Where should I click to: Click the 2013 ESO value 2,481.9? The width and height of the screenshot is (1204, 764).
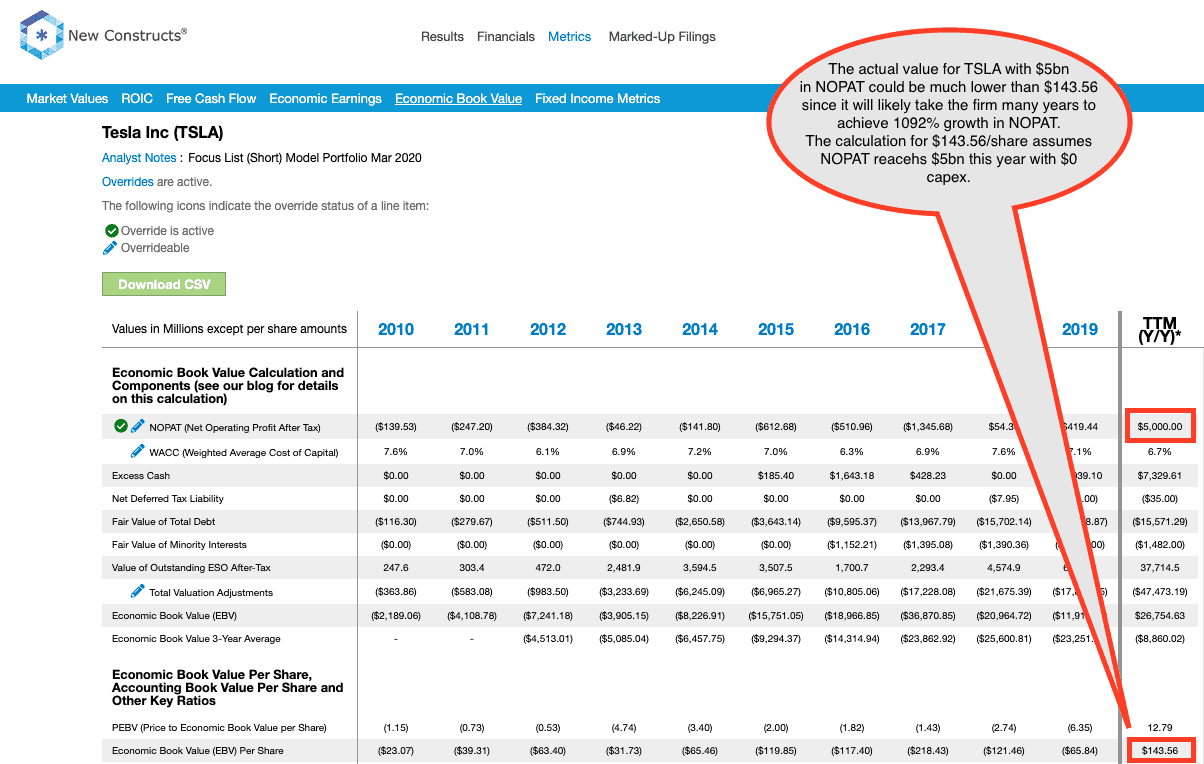pos(624,568)
